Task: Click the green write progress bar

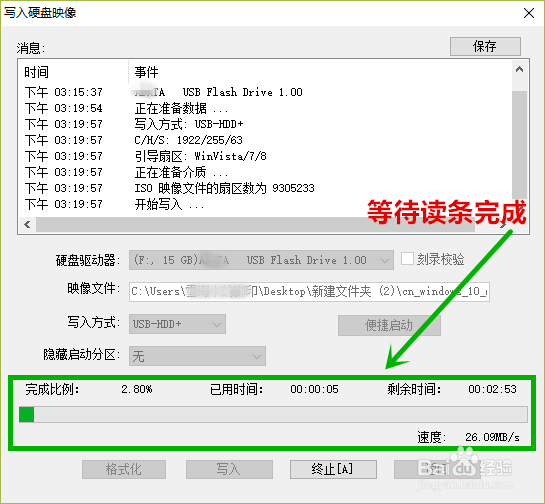Action: coord(273,414)
